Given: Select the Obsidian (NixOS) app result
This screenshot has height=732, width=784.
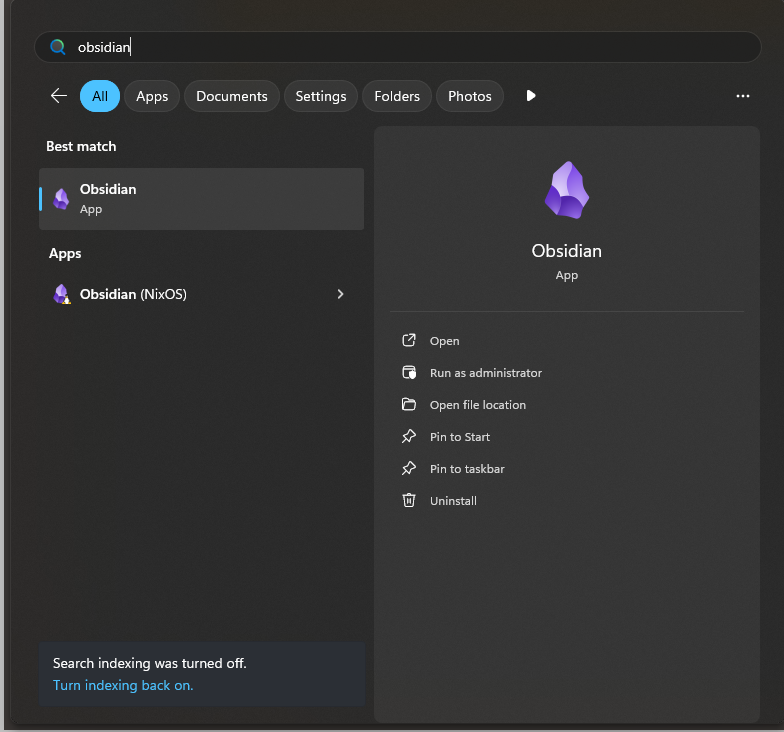Looking at the screenshot, I should [202, 294].
